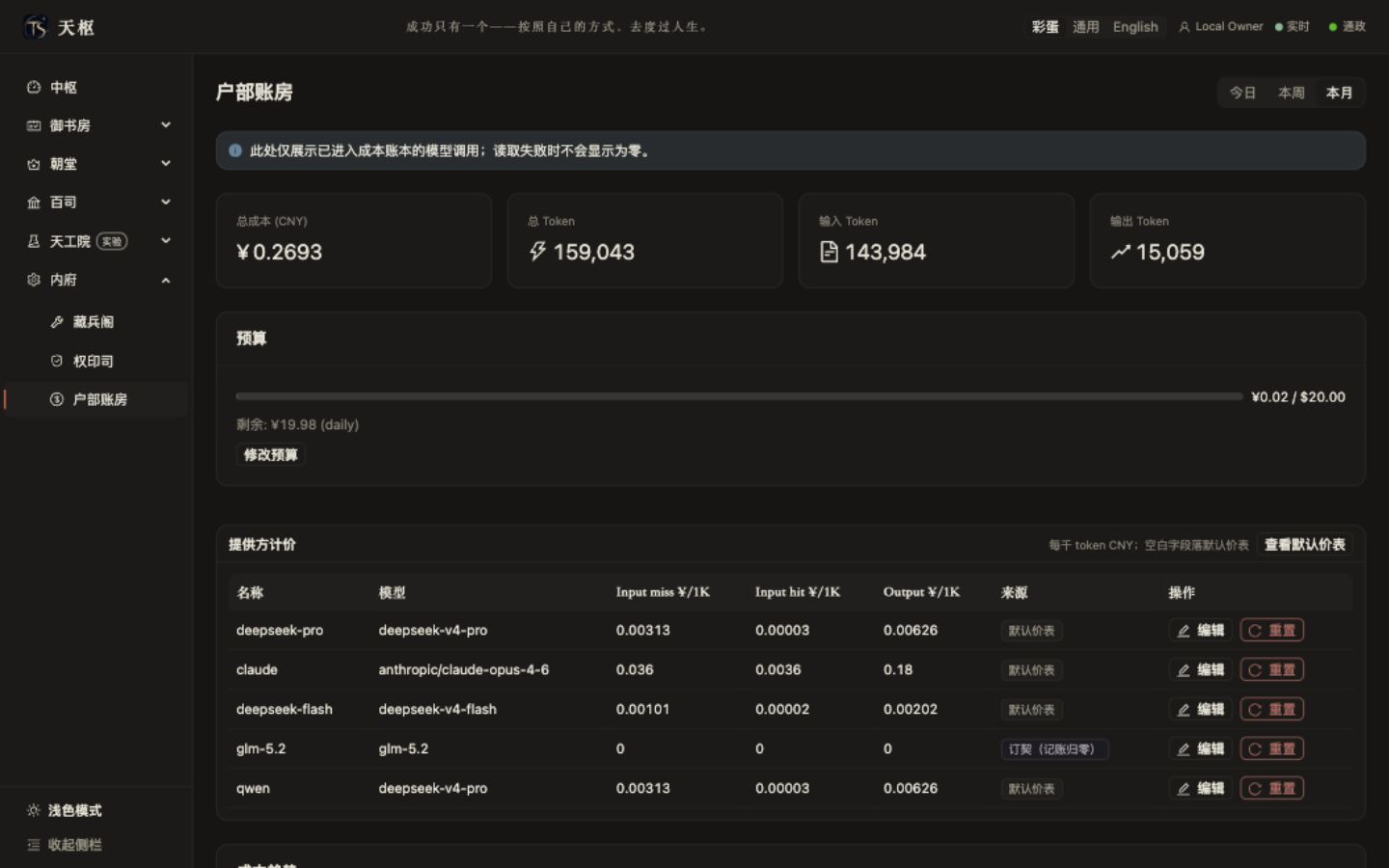The image size is (1389, 868).
Task: Click the 修改预算 button
Action: 271,455
